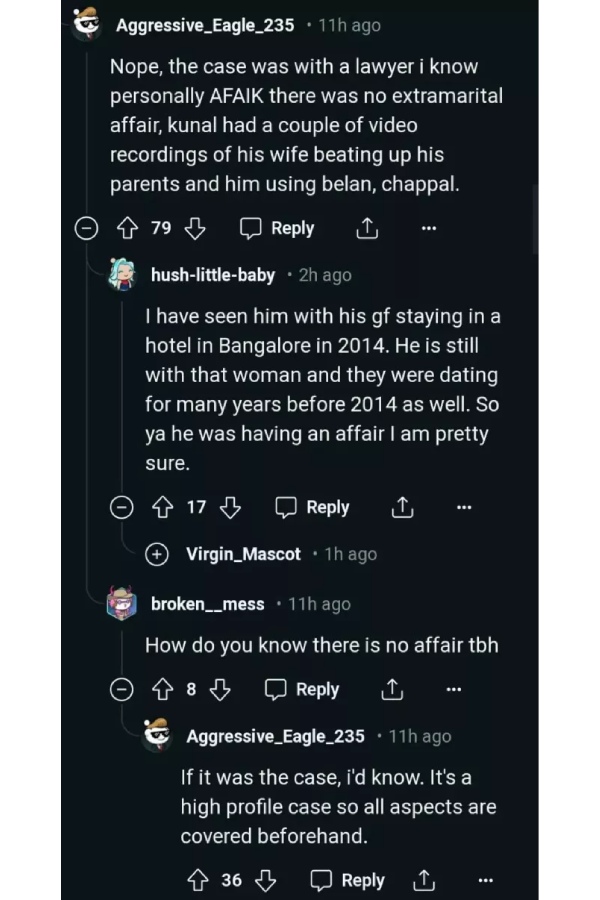Downvote hush-little-baby's 17-point comment
The width and height of the screenshot is (600, 900).
click(230, 507)
